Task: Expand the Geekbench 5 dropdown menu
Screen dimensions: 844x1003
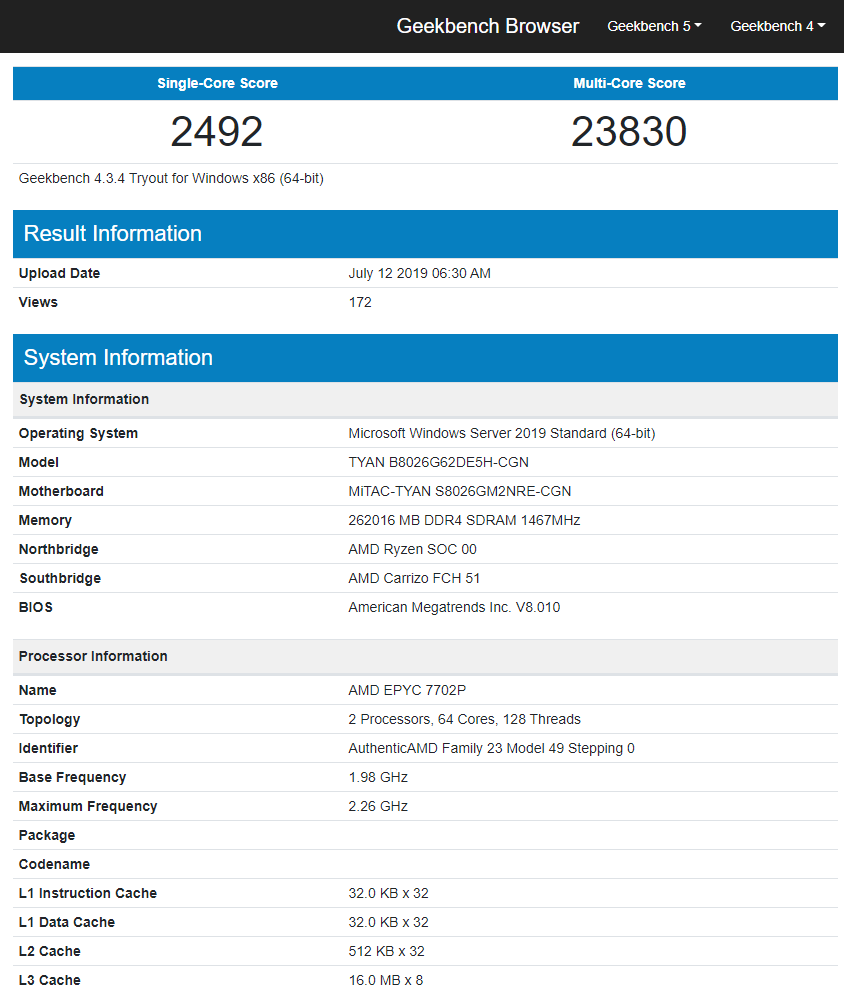Action: tap(654, 26)
